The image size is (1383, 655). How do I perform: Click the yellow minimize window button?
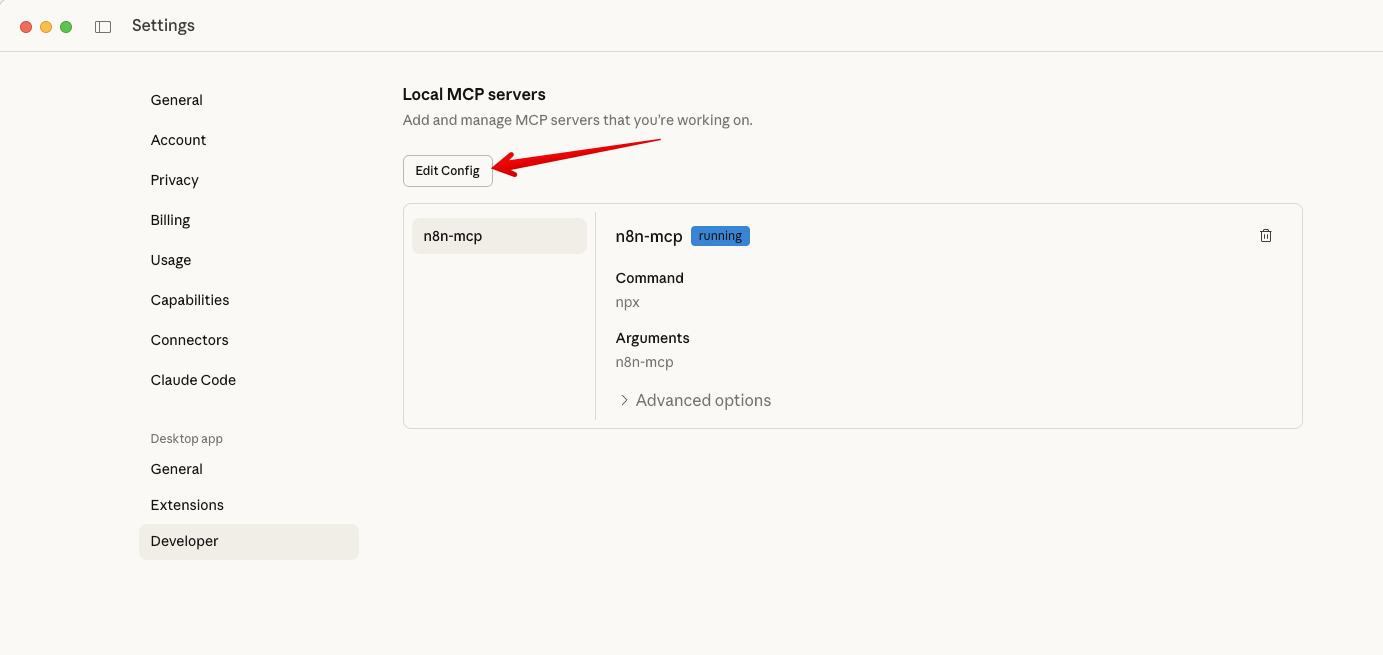pyautogui.click(x=46, y=27)
